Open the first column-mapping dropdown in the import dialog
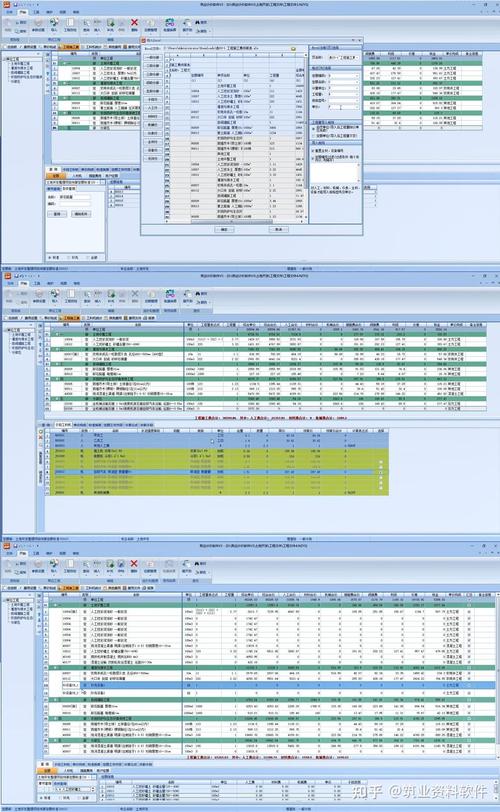The image size is (500, 812). pyautogui.click(x=343, y=76)
